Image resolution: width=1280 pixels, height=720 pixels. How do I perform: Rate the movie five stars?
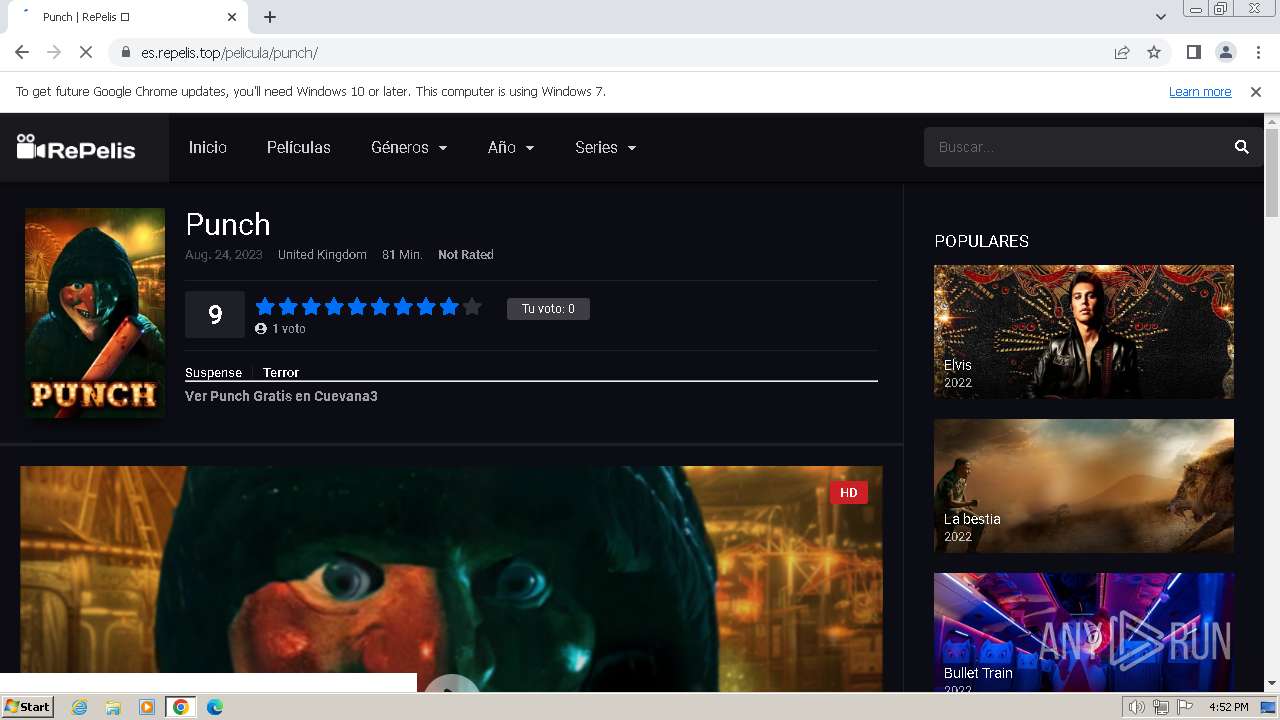357,307
